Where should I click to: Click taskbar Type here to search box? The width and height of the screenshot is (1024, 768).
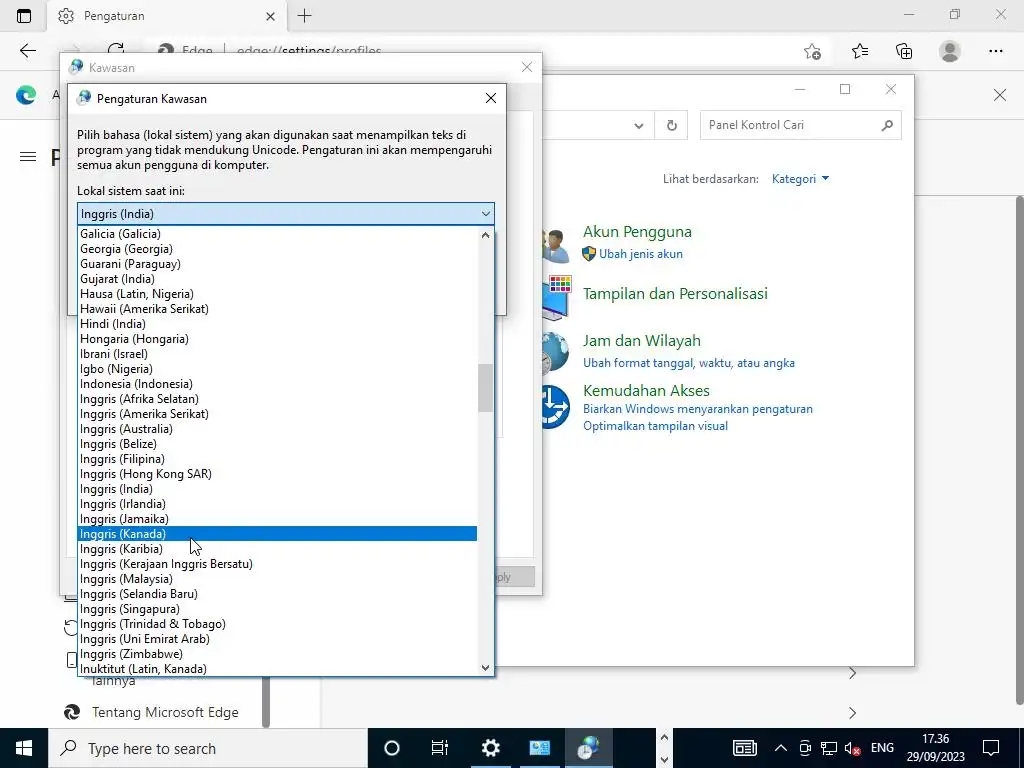pyautogui.click(x=208, y=748)
